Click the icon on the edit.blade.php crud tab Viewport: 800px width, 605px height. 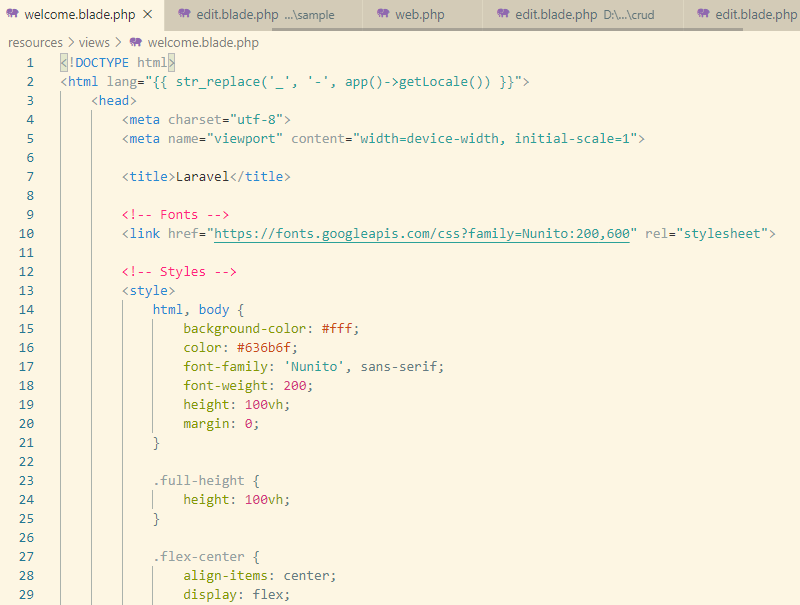[x=503, y=15]
